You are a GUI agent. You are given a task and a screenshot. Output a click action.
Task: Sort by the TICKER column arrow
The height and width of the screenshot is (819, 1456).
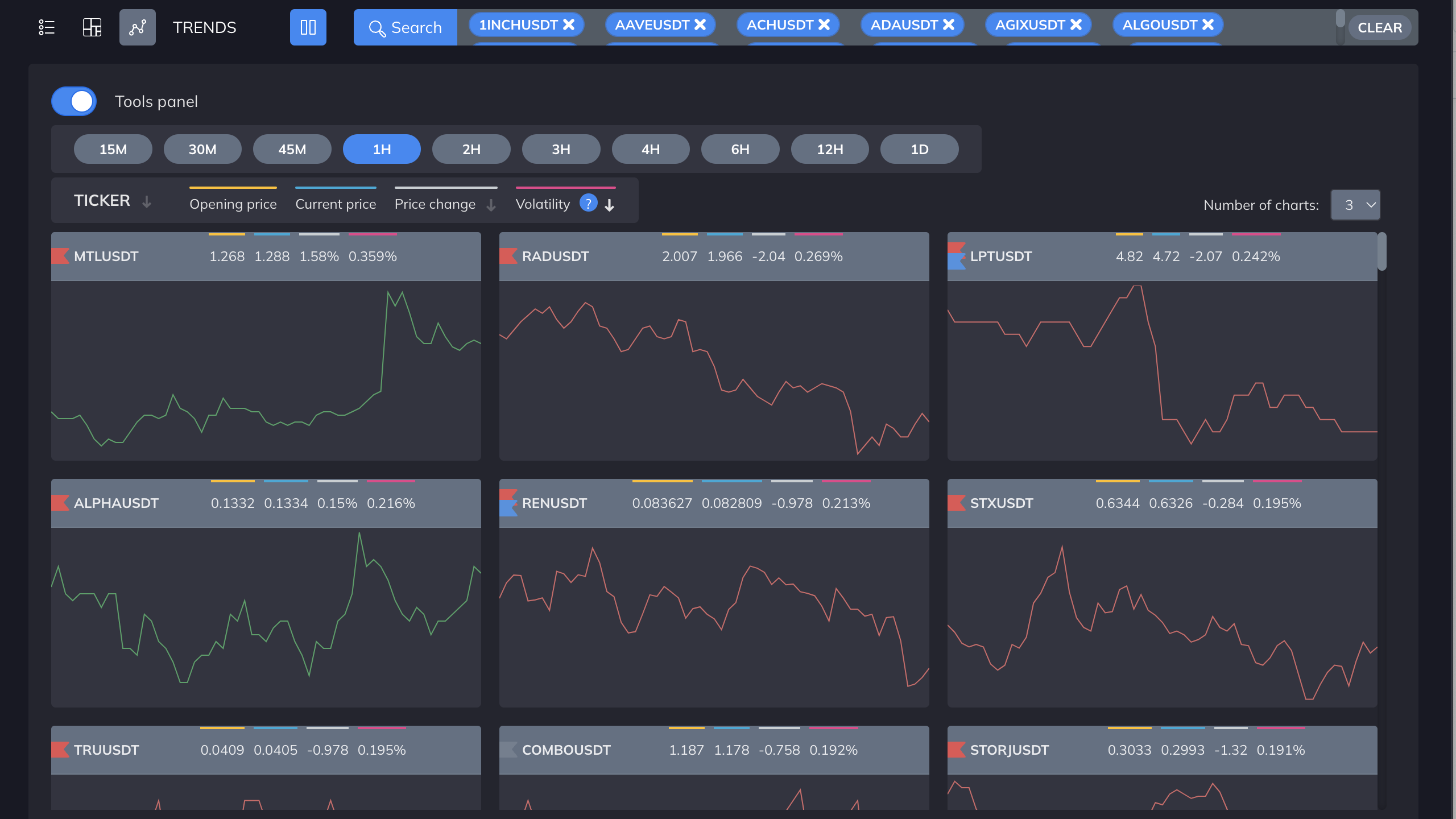point(147,201)
